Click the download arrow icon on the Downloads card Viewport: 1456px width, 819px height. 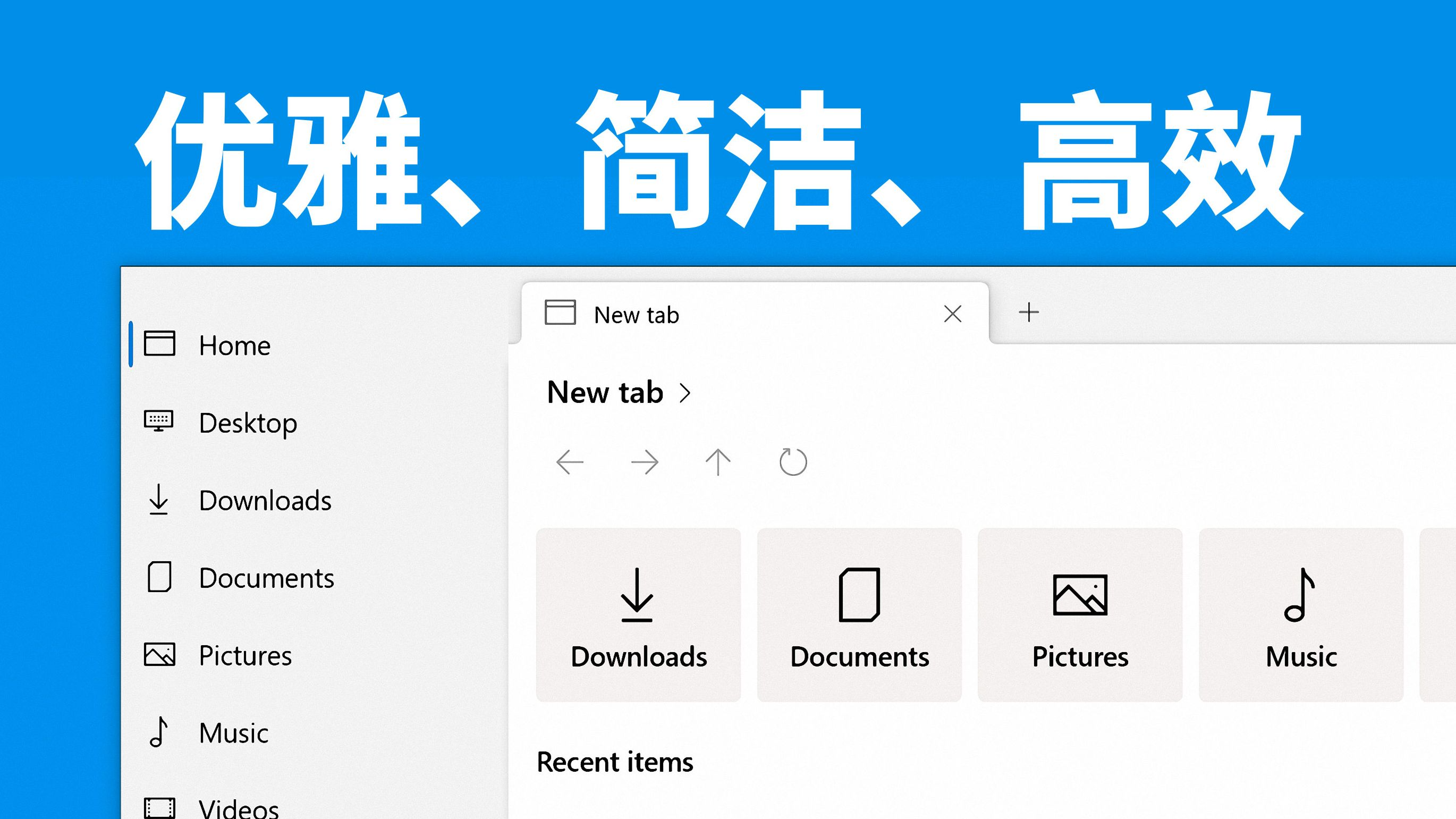point(637,595)
